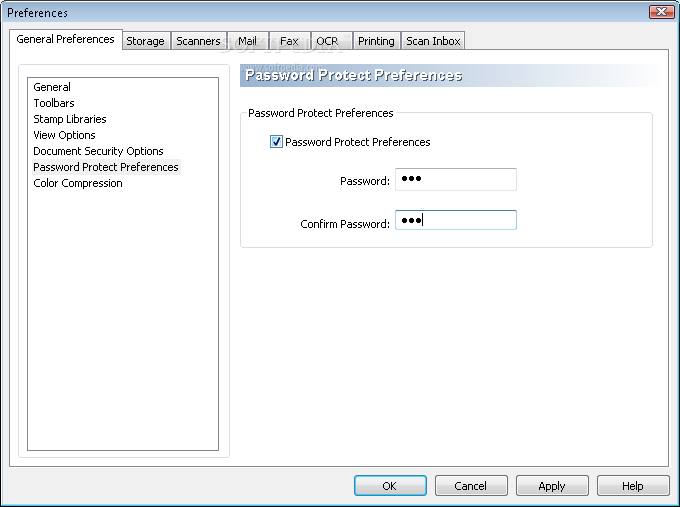Image resolution: width=680 pixels, height=507 pixels.
Task: Open Help for preferences
Action: coord(633,486)
